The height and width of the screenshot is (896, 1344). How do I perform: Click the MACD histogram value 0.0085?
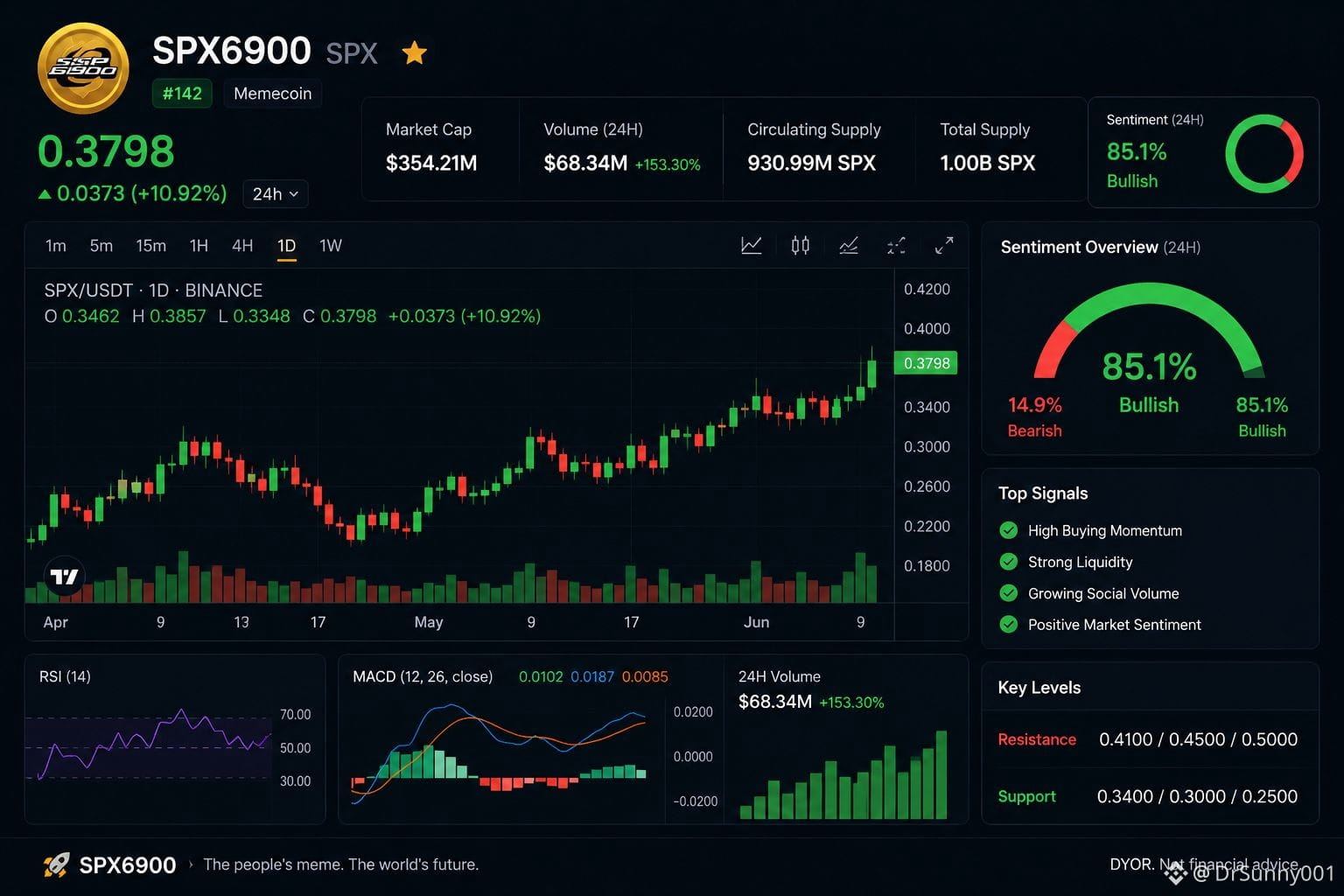pos(645,676)
